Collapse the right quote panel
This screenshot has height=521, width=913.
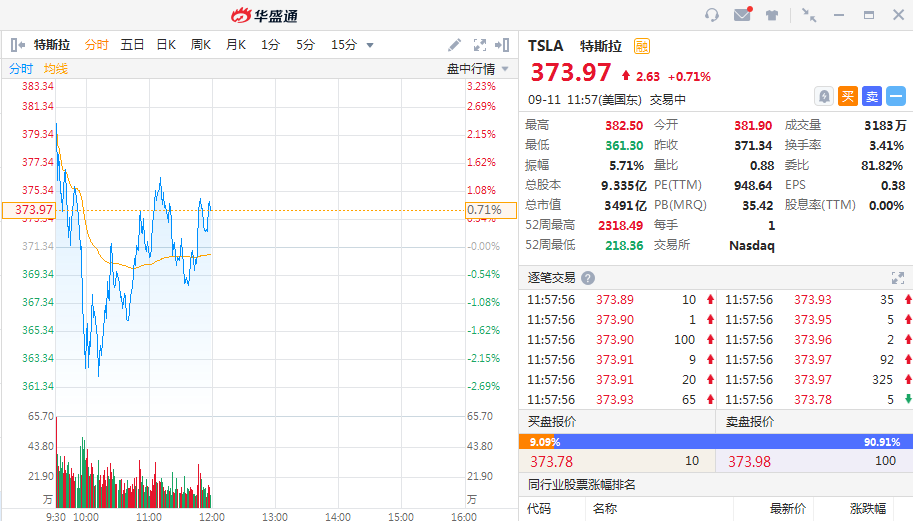(x=504, y=45)
